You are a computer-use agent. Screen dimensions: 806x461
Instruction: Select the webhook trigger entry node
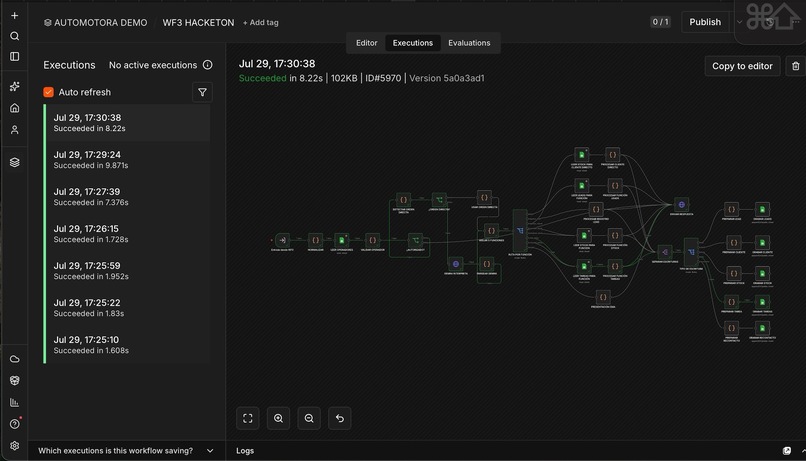pos(282,240)
